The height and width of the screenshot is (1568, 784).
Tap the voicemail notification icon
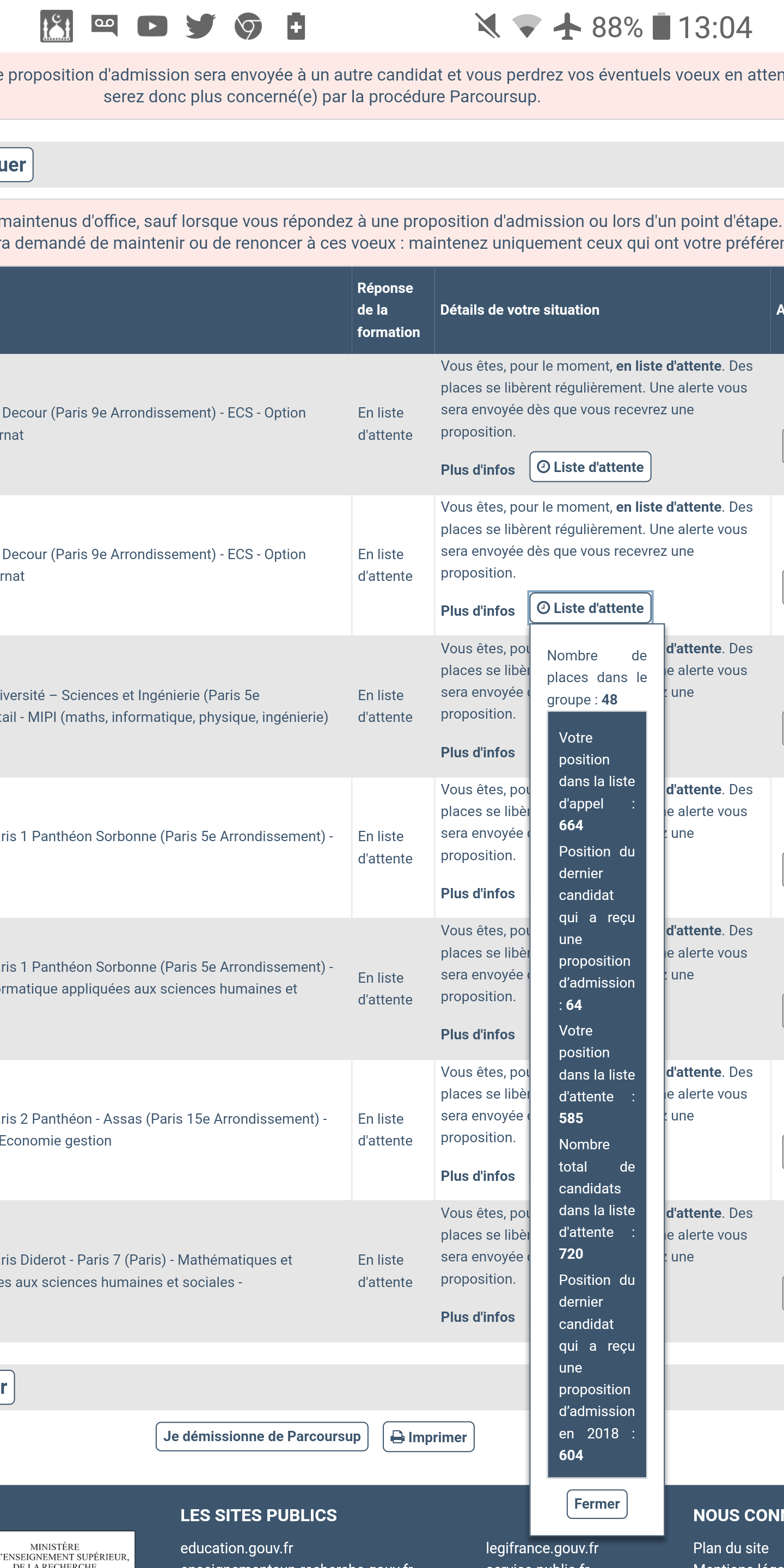104,26
